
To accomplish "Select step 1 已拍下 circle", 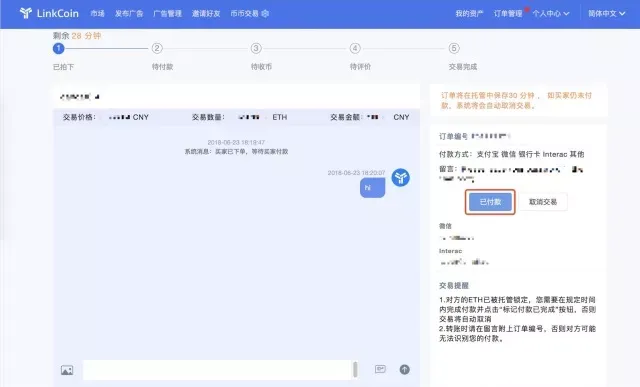I will (x=58, y=49).
